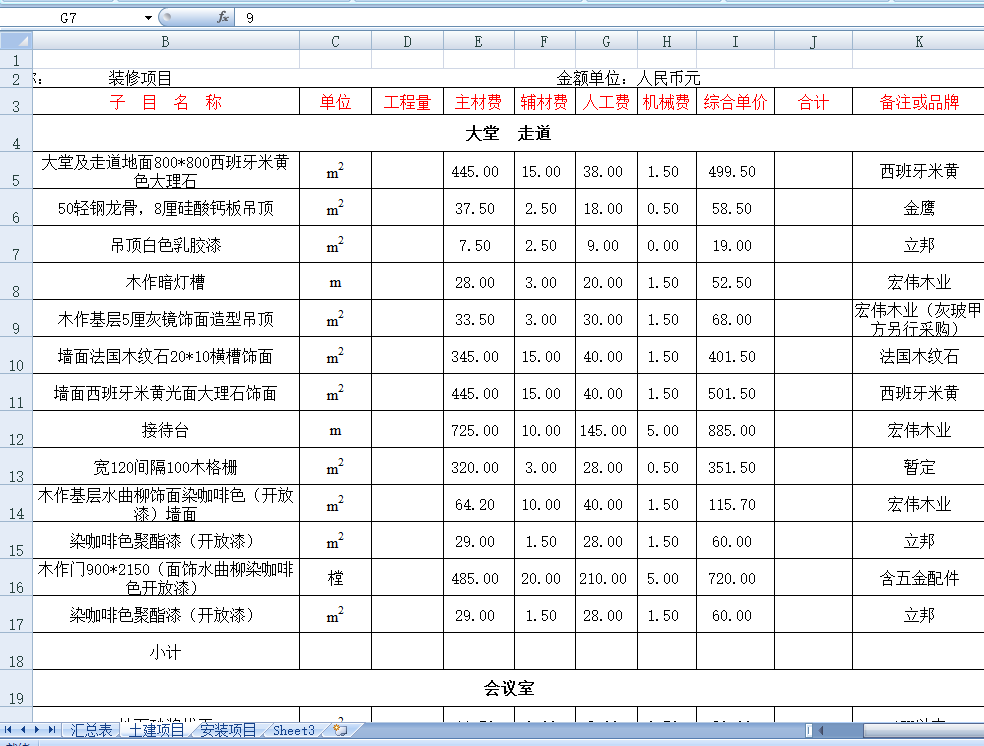Screen dimensions: 984x746
Task: Click the 大堂 走道 section title
Action: point(508,133)
